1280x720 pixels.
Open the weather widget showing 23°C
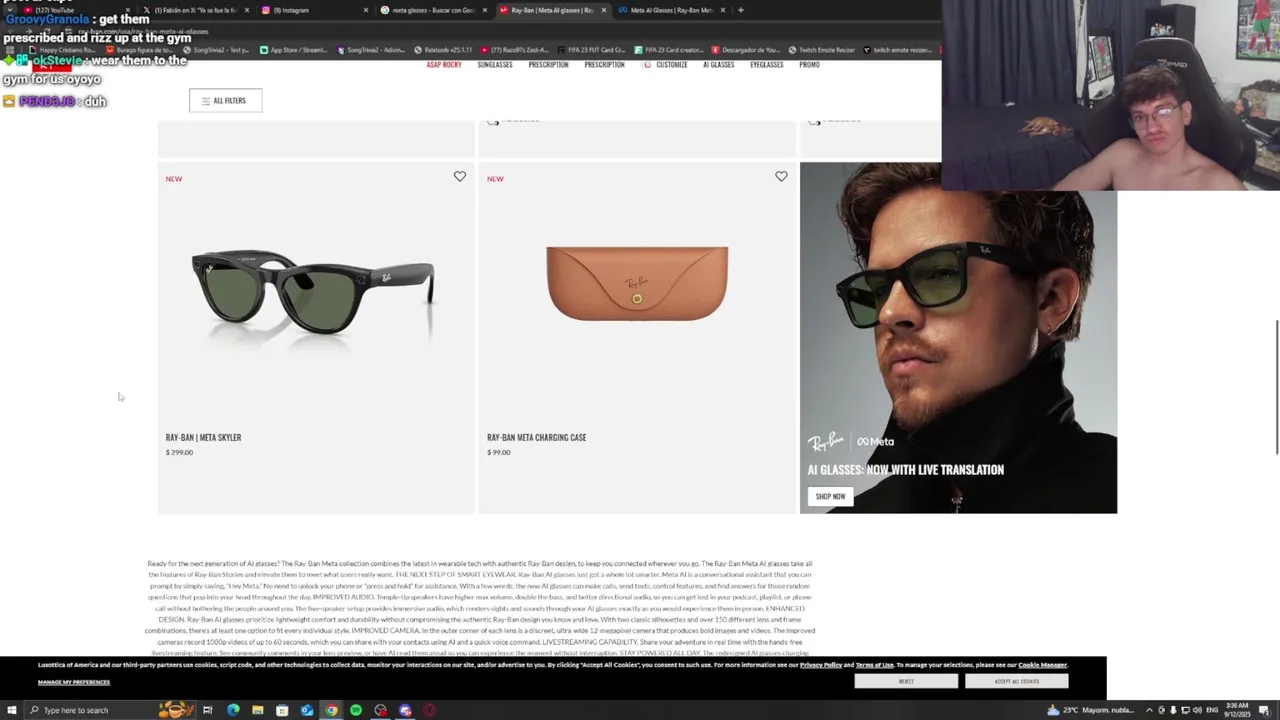[1093, 710]
